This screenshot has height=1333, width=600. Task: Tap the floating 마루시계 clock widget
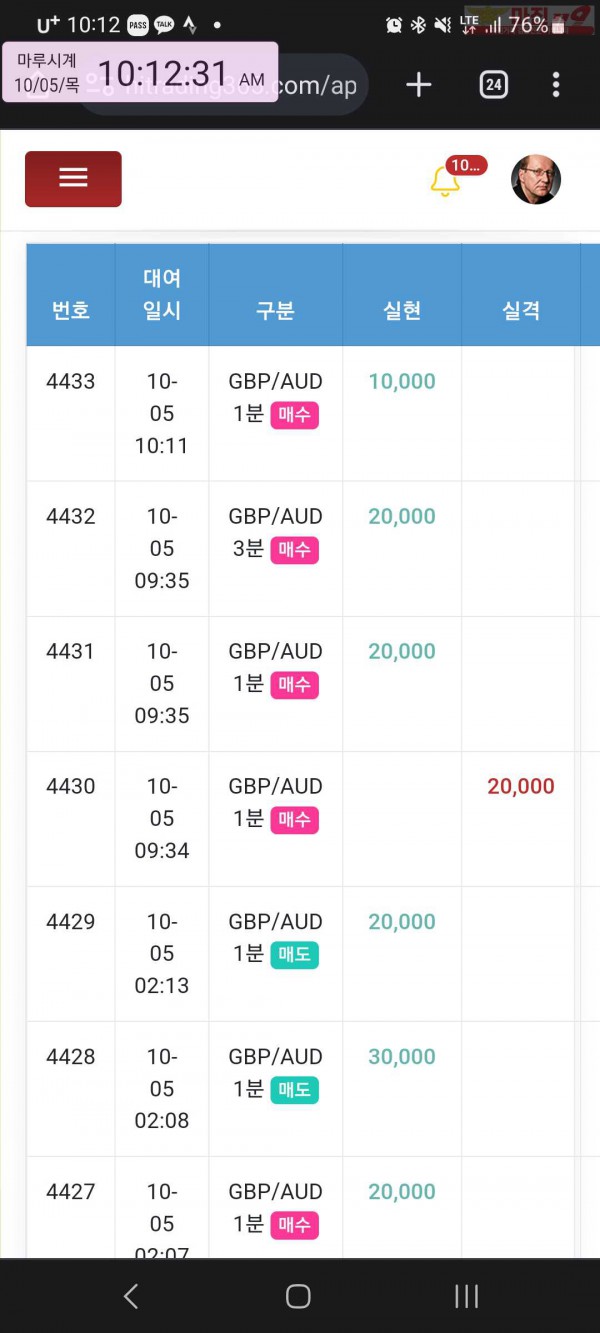click(x=140, y=72)
